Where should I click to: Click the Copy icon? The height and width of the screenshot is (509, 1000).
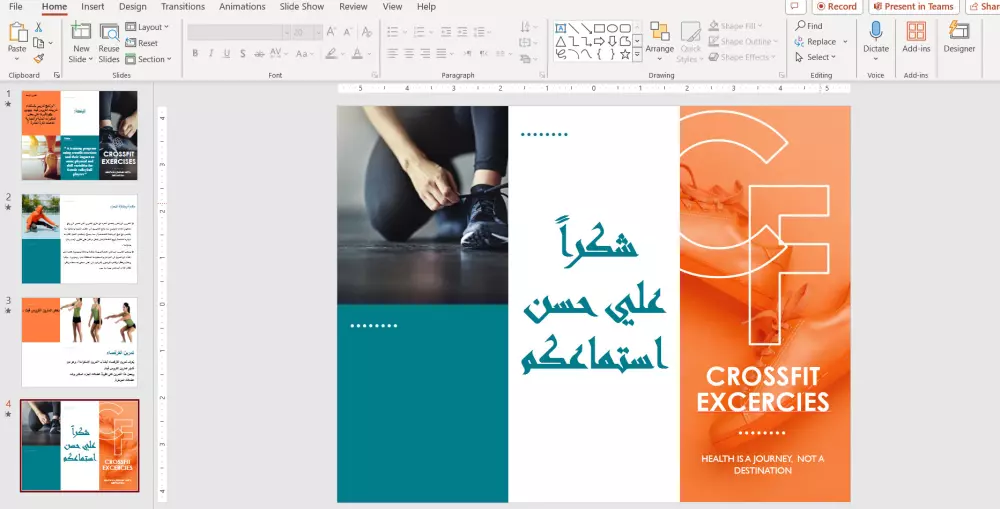click(x=39, y=43)
